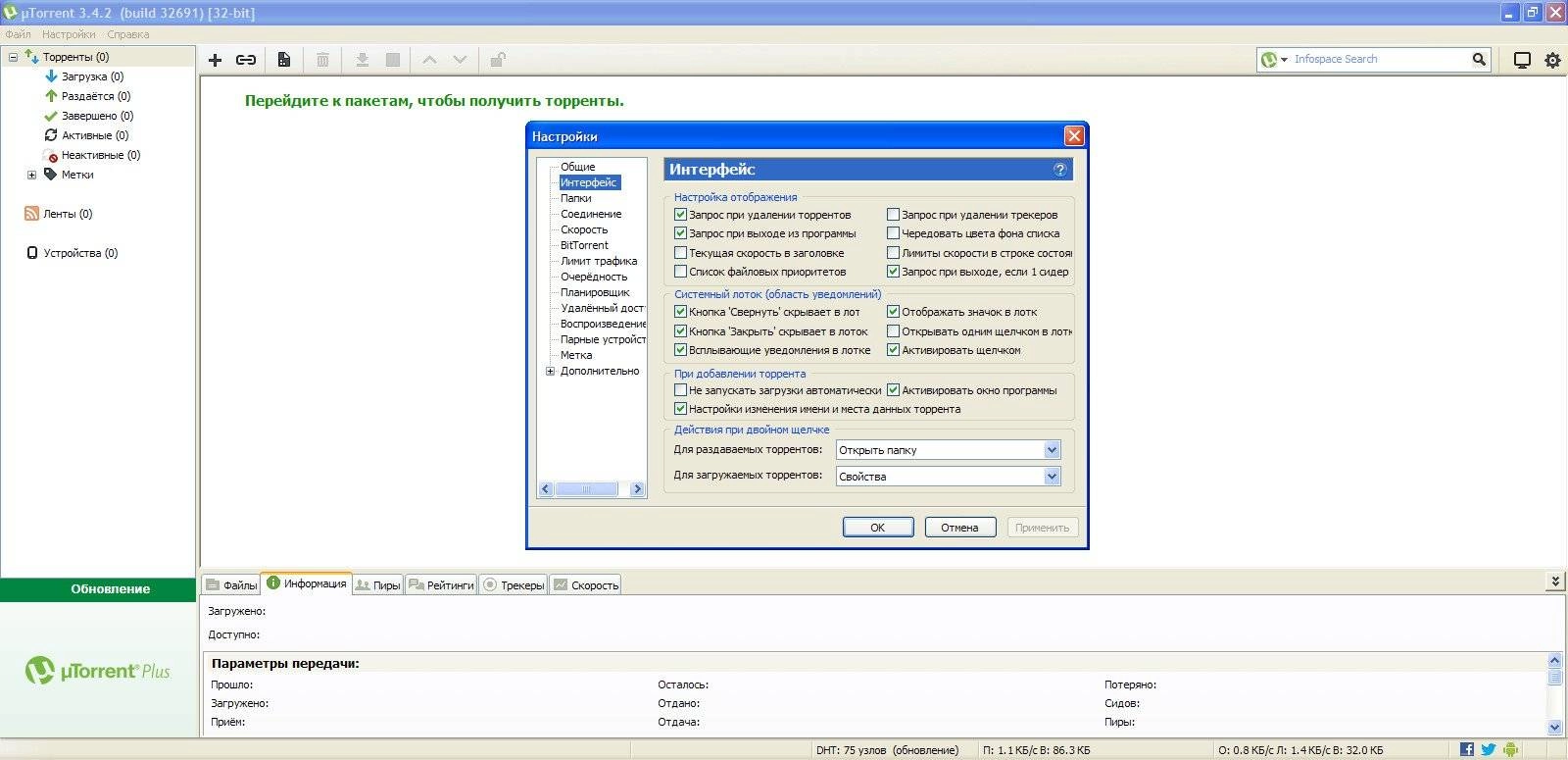Open the Файл menu

18,34
